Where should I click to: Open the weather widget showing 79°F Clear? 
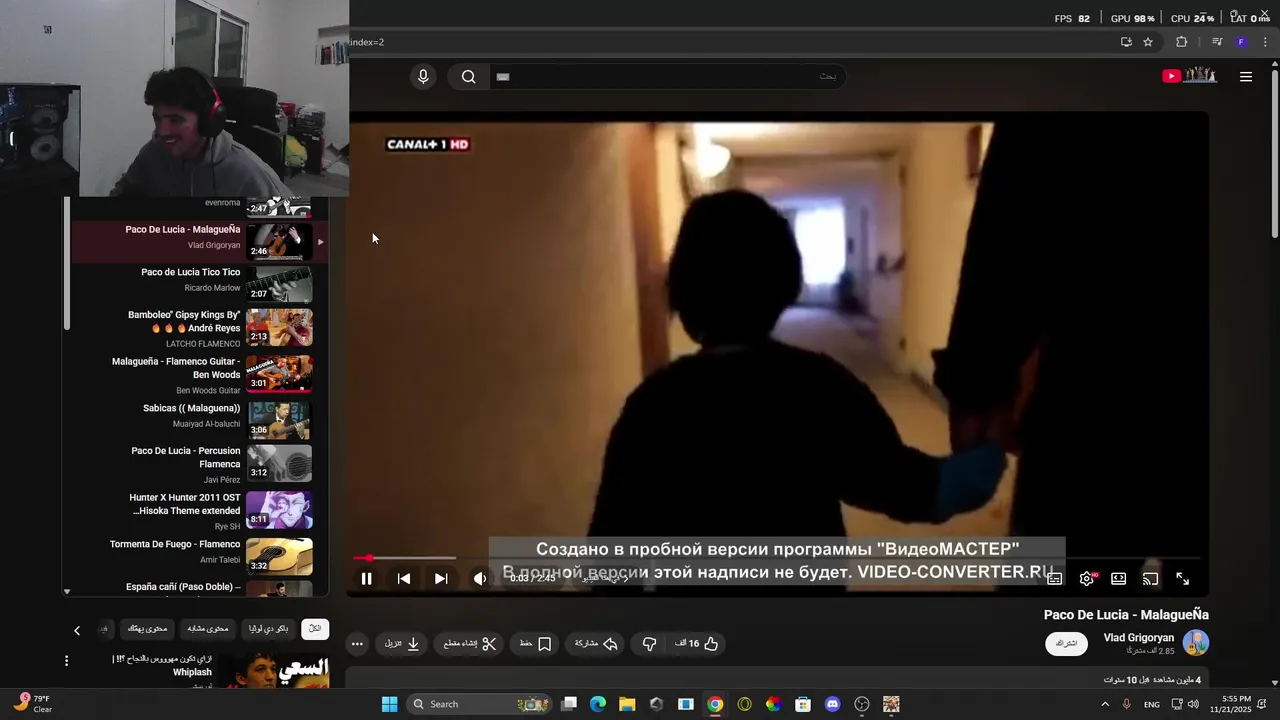pyautogui.click(x=33, y=704)
